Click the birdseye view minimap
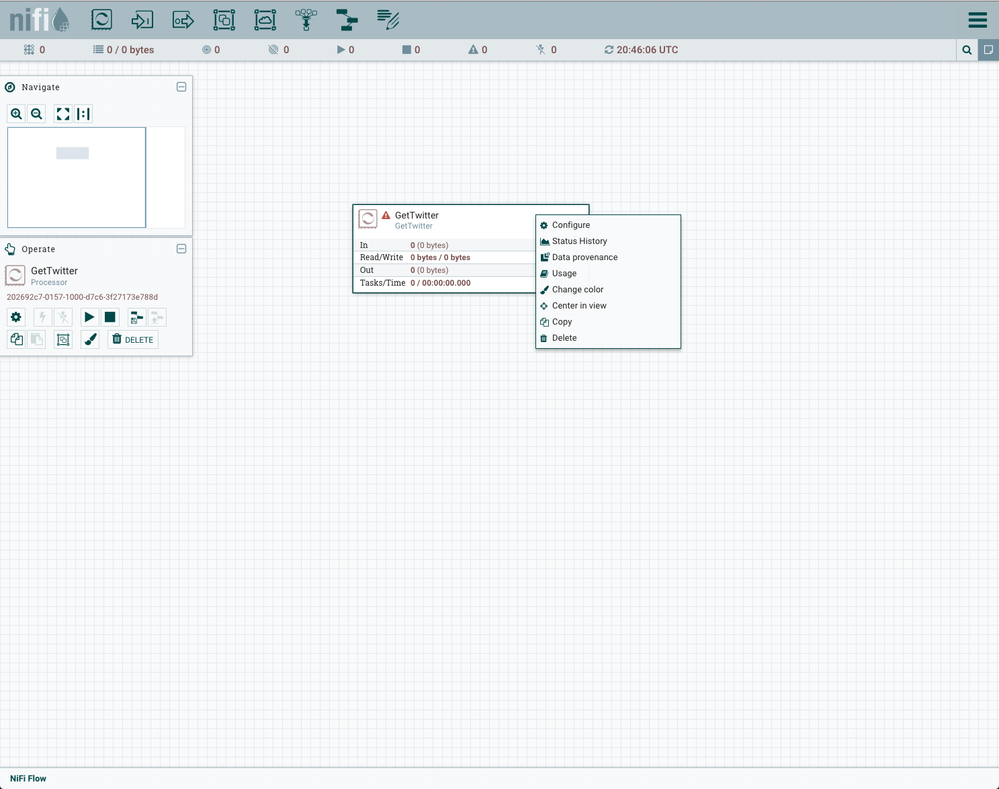 76,177
